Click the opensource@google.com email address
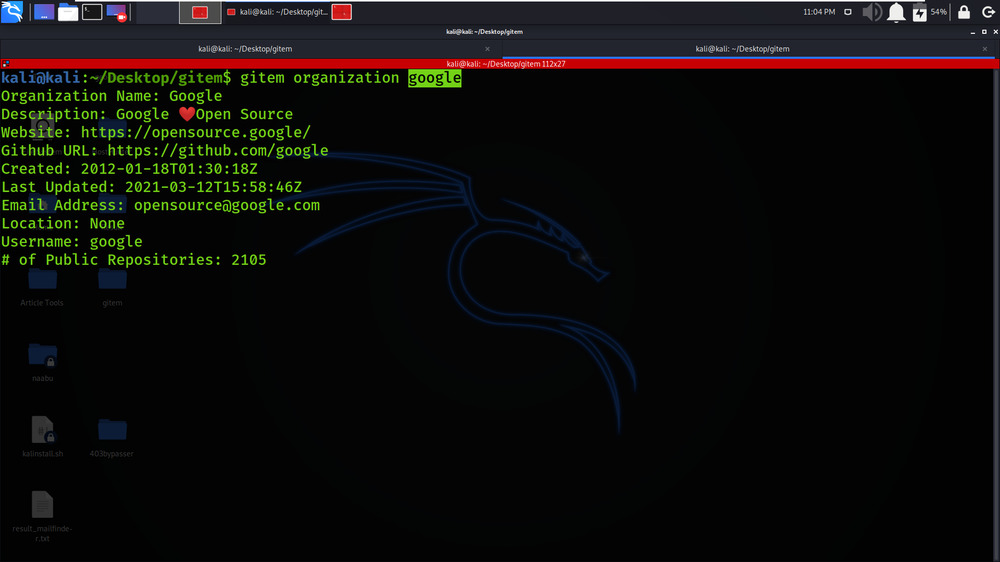Screen dimensions: 1000x562 (226, 205)
